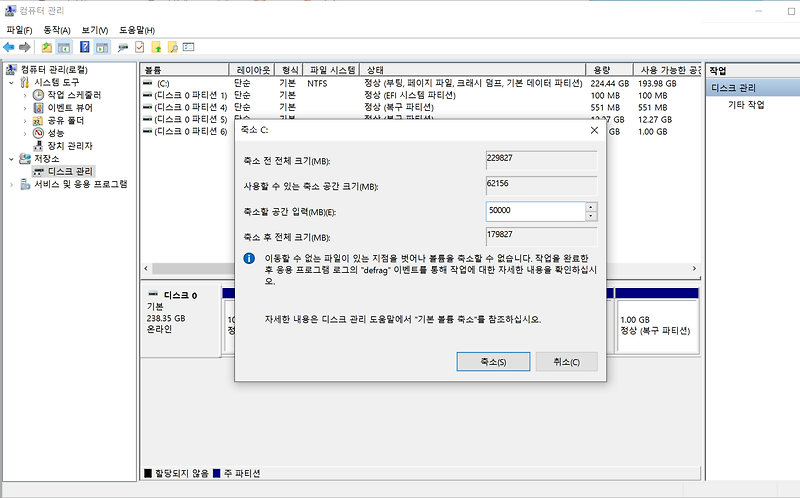Click the Shared Folders icon in tree
The height and width of the screenshot is (498, 800).
pyautogui.click(x=38, y=120)
